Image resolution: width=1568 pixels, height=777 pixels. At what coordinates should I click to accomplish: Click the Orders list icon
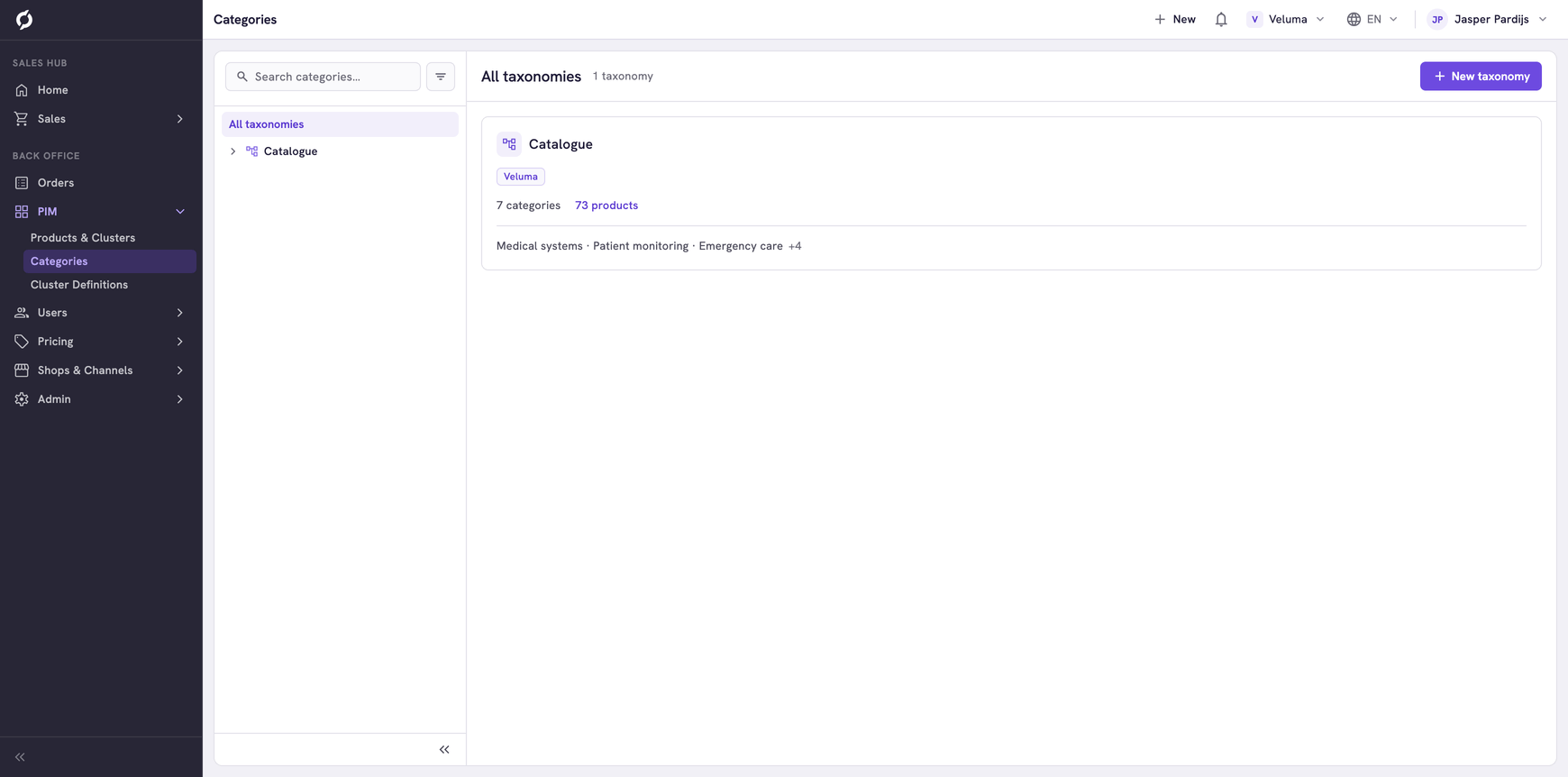coord(22,183)
